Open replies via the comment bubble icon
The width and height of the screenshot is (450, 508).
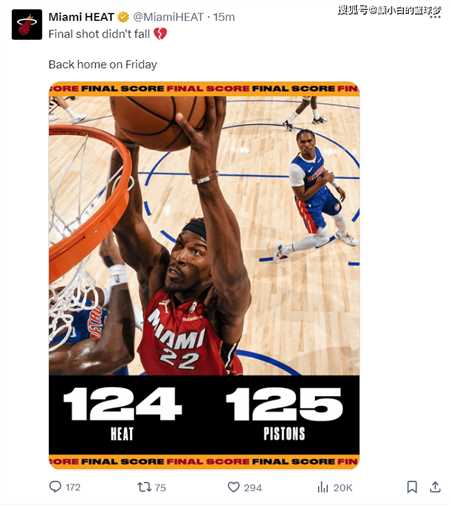(x=55, y=487)
